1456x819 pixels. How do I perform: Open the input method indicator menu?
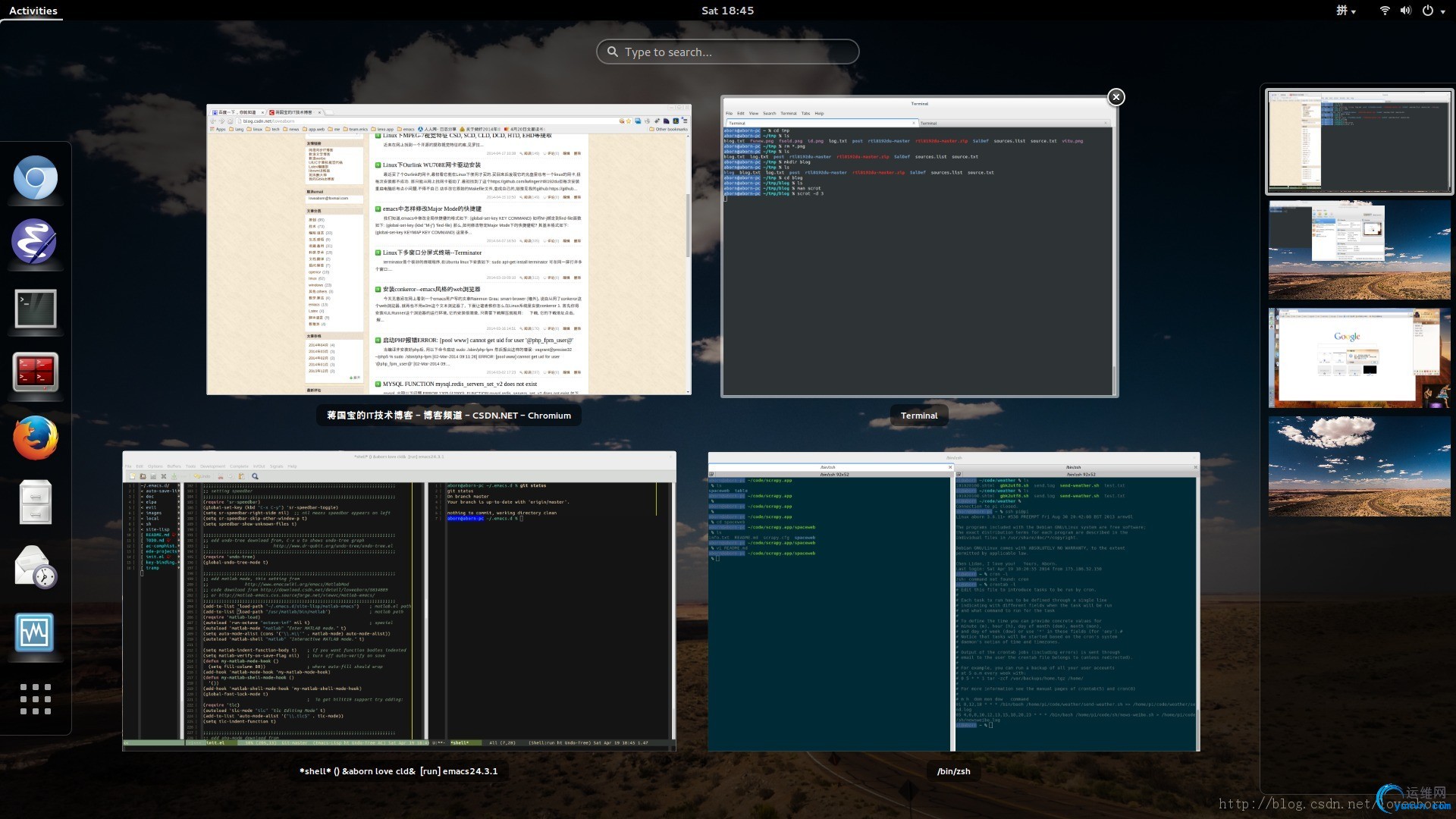pyautogui.click(x=1345, y=11)
